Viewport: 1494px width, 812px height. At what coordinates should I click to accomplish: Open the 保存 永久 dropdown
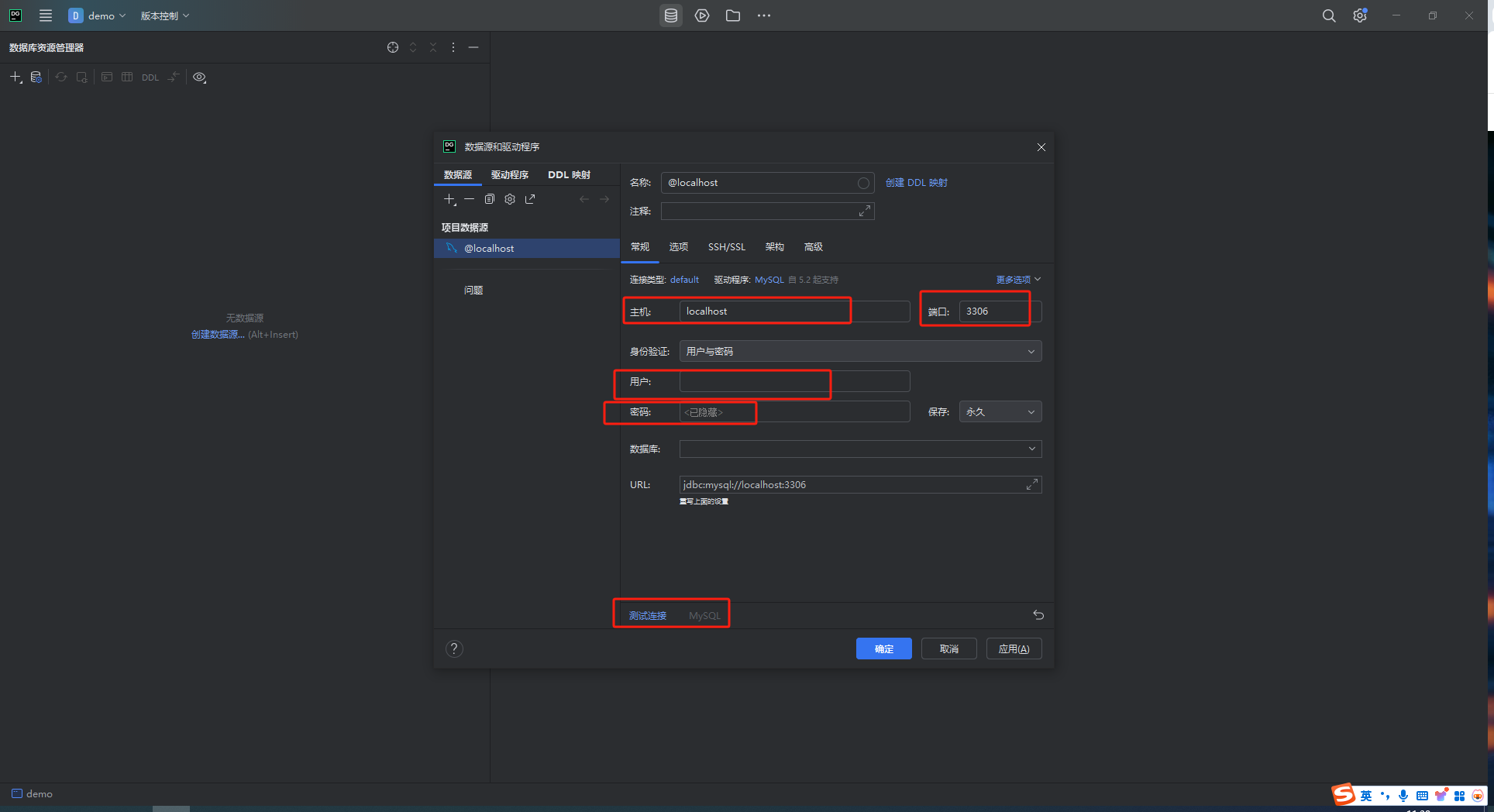[x=1000, y=411]
